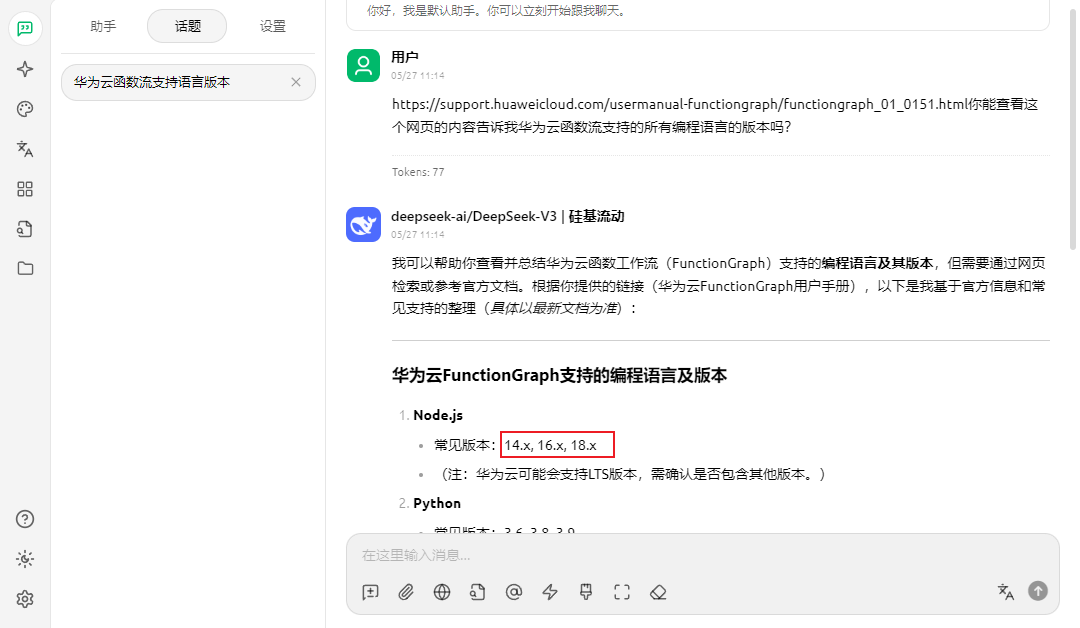Click the lightning quick phrases icon

point(550,592)
